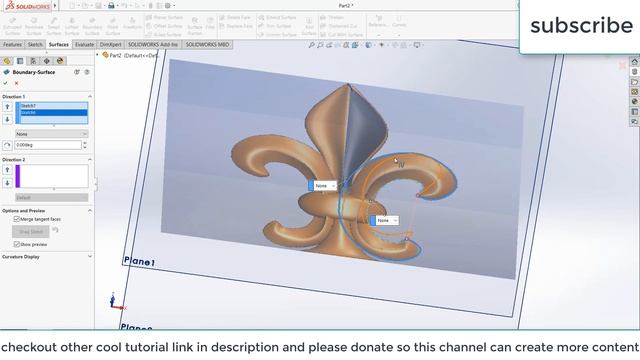Open File Explorer folder icon in task pane
This screenshot has height=360, width=640.
tap(634, 82)
